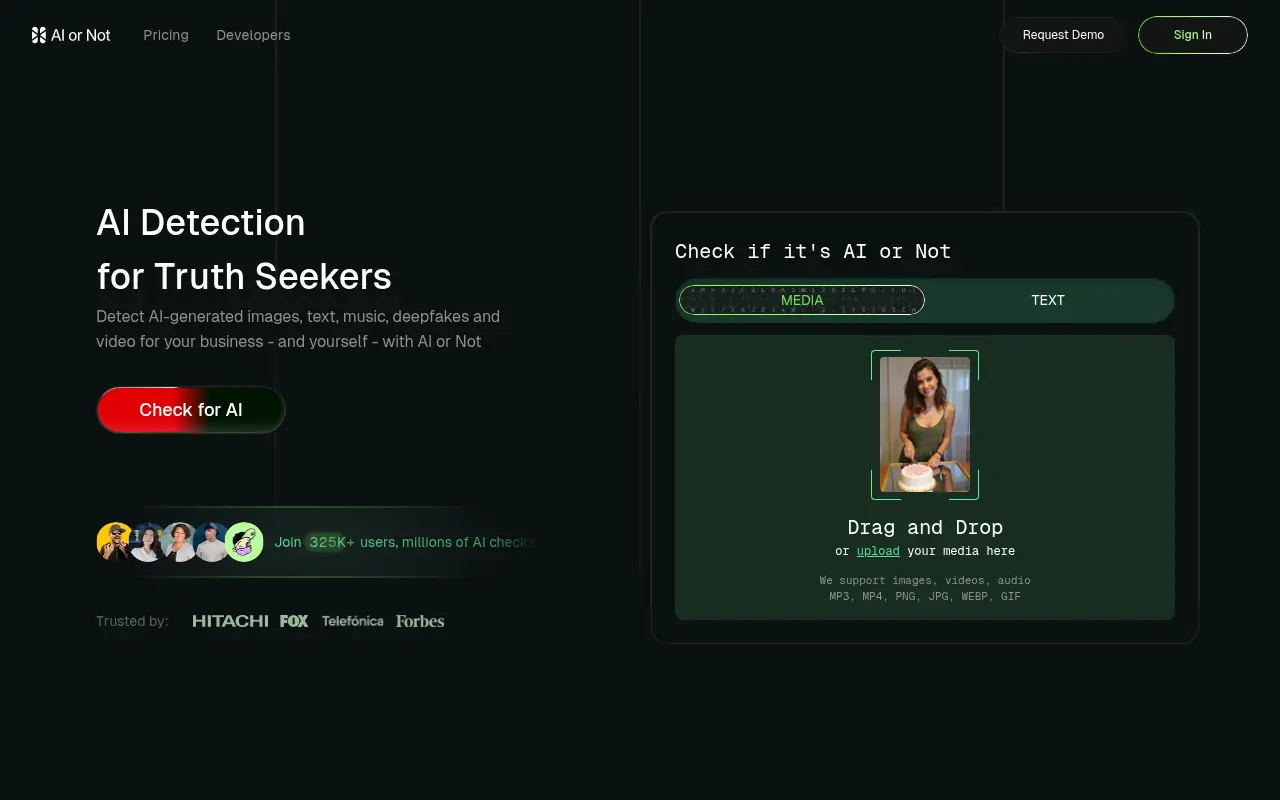This screenshot has height=800, width=1280.
Task: Click the FOX logo
Action: coord(294,620)
